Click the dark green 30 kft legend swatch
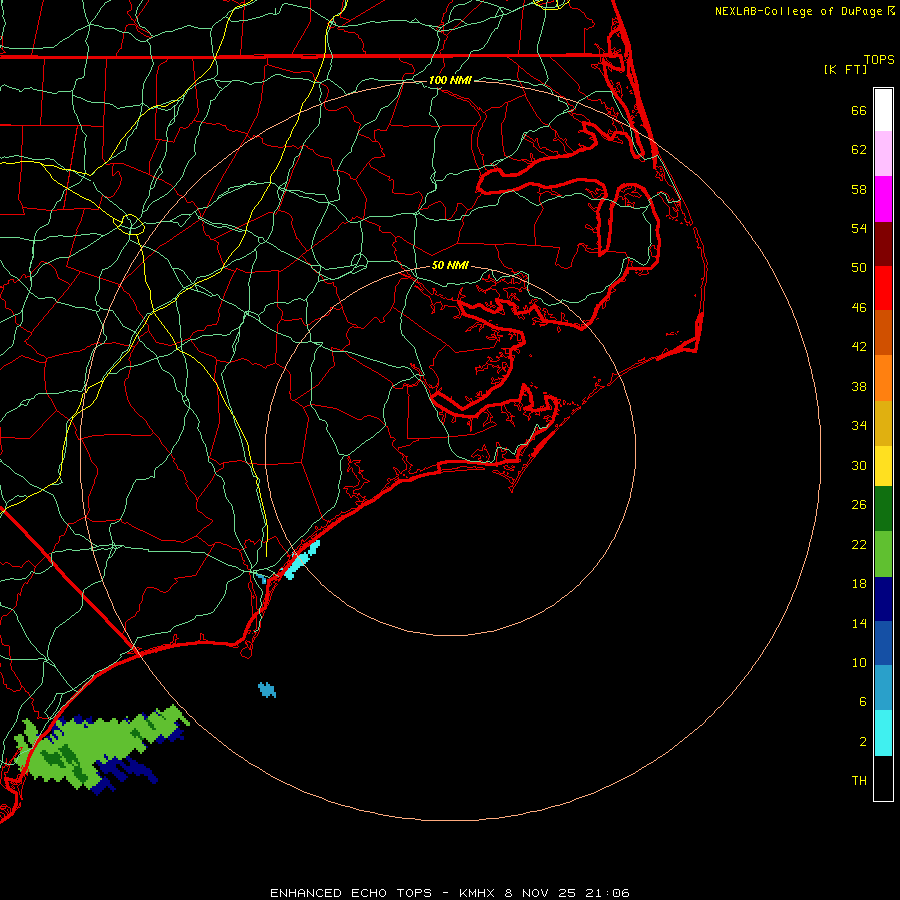This screenshot has height=900, width=900. pos(883,509)
